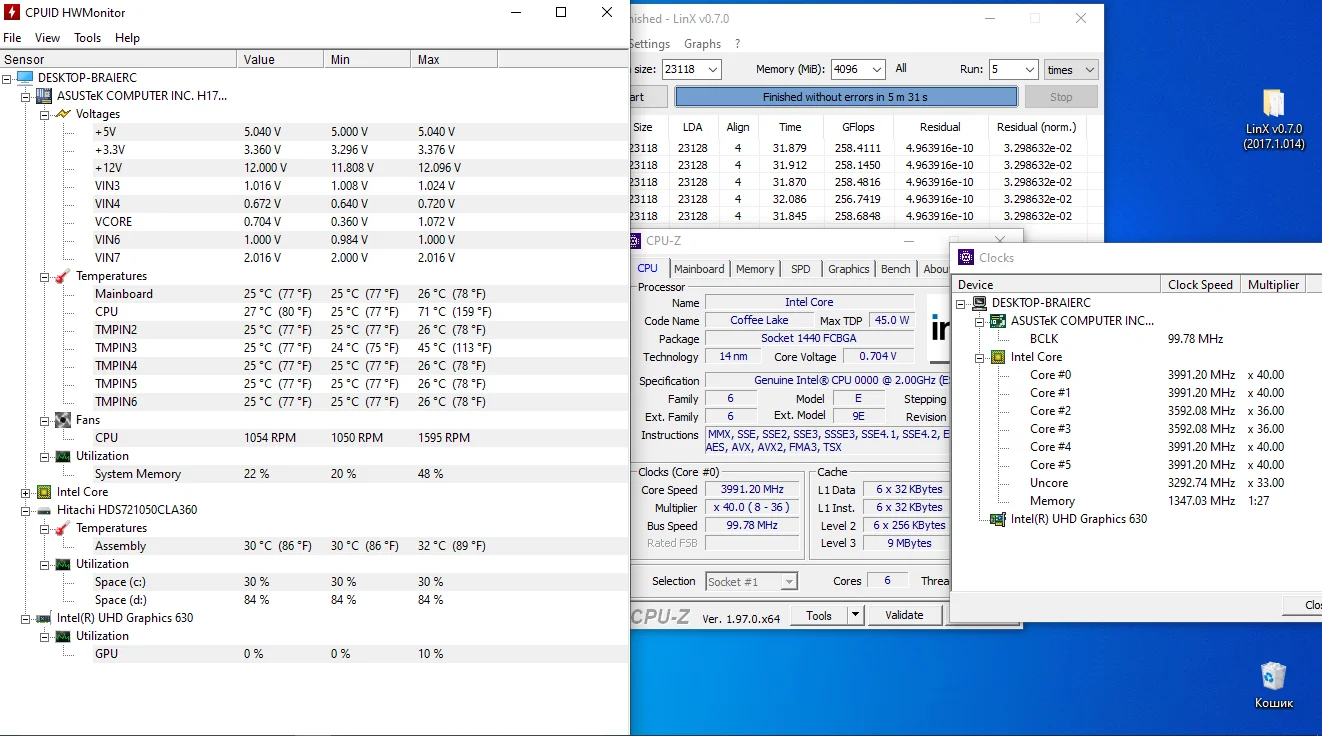Click the Intel(R) UHD Graphics 630 icon in Clocks
This screenshot has width=1322, height=736.
point(998,519)
